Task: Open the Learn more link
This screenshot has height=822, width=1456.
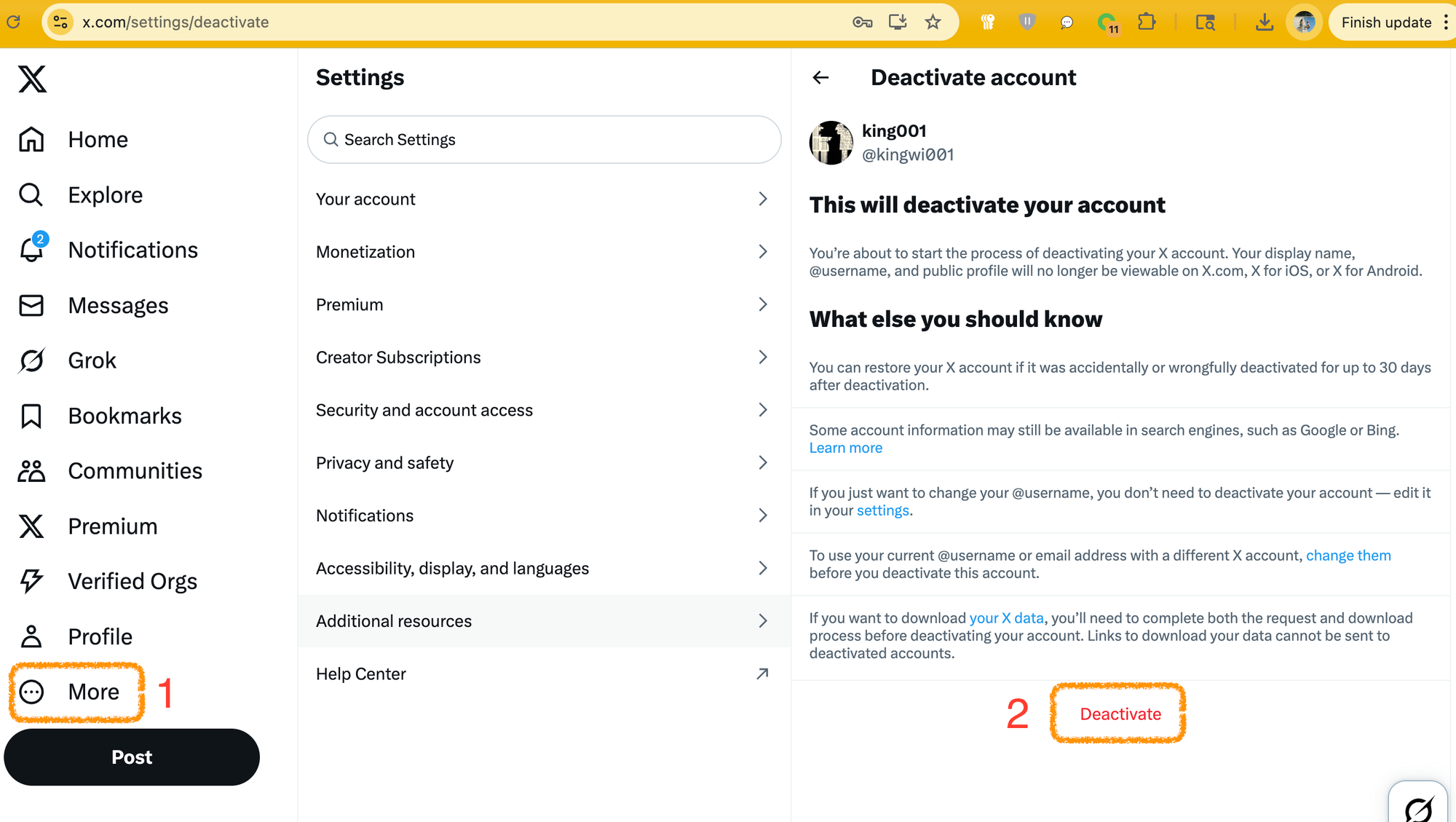Action: (x=845, y=448)
